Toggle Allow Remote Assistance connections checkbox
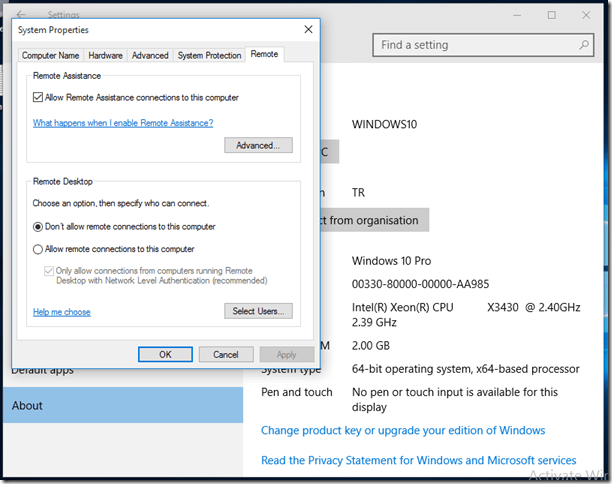 click(x=38, y=97)
